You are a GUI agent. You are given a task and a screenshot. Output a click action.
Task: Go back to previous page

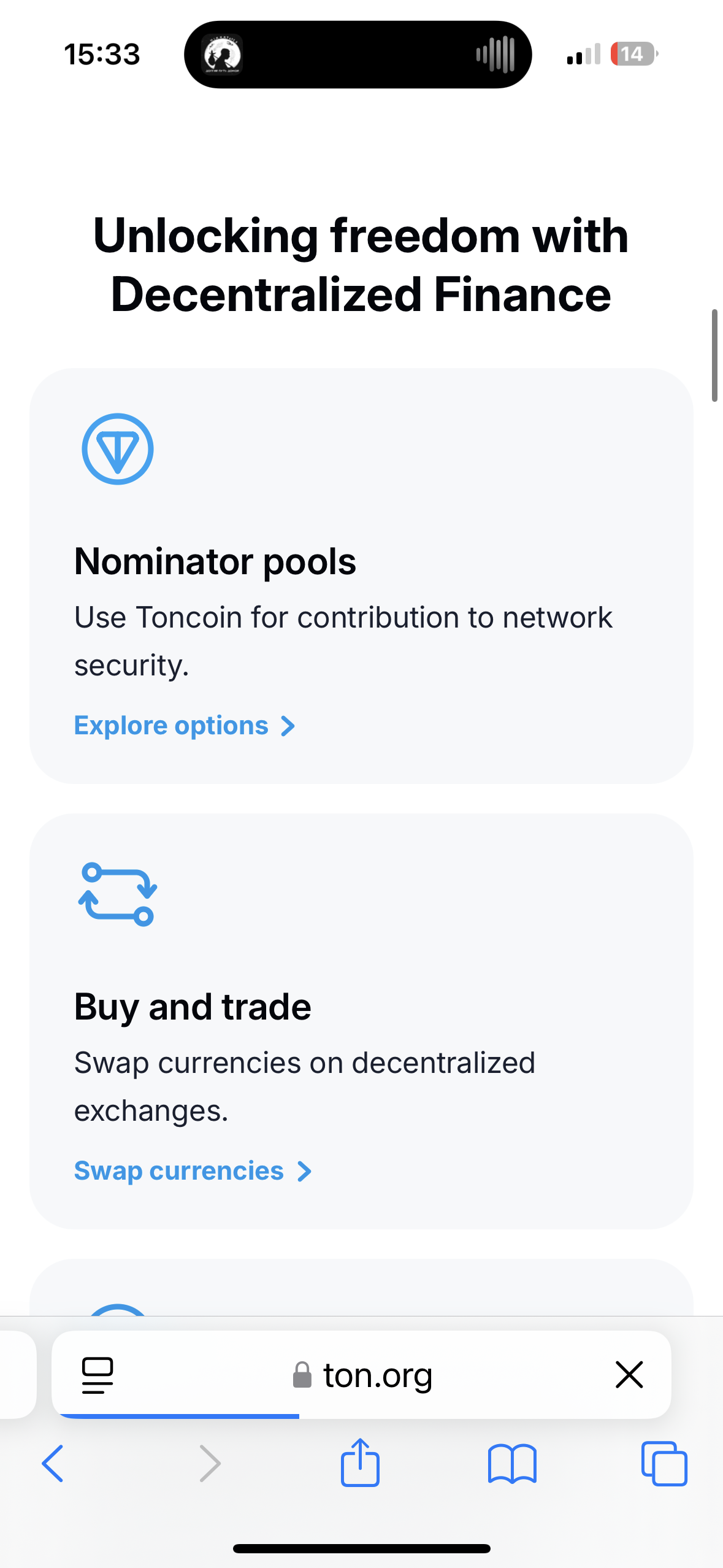pos(53,1463)
